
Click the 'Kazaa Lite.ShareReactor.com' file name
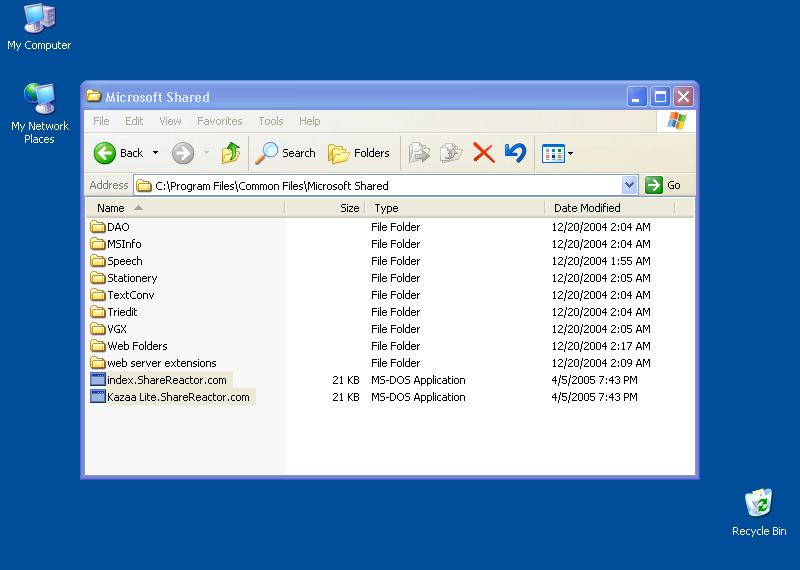pos(178,397)
